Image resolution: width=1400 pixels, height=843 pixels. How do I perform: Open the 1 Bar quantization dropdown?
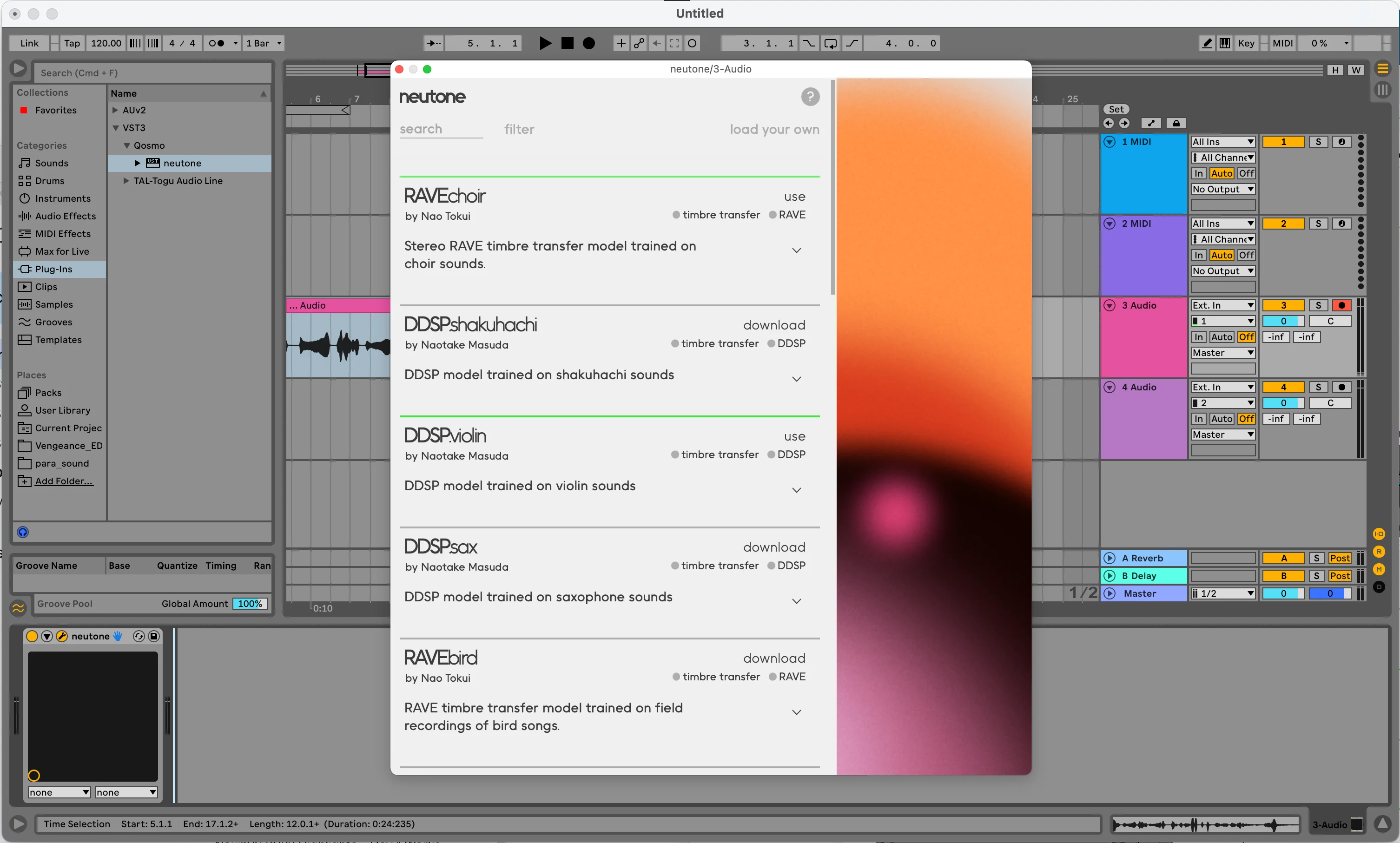coord(264,43)
